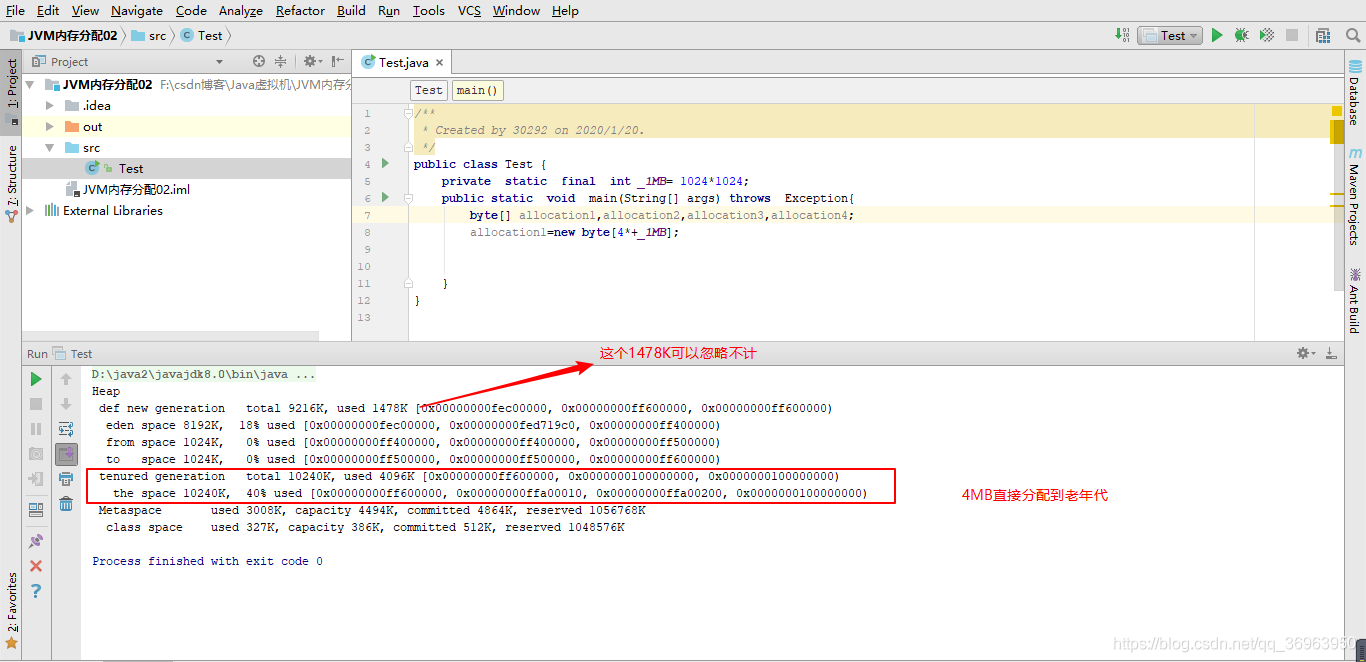Click Scroll from Source target icon
Image resolution: width=1366 pixels, height=662 pixels.
(x=259, y=61)
